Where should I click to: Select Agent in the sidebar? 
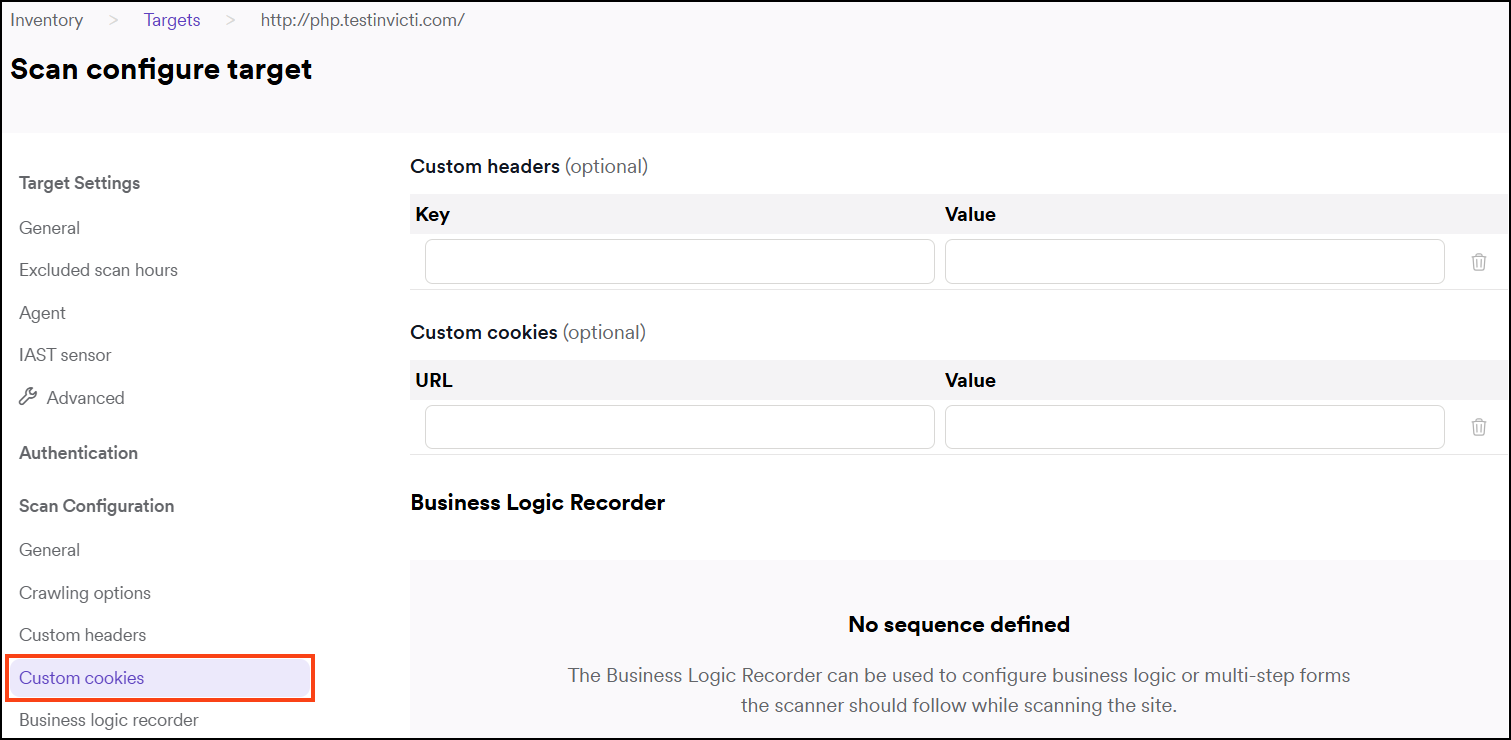tap(42, 312)
